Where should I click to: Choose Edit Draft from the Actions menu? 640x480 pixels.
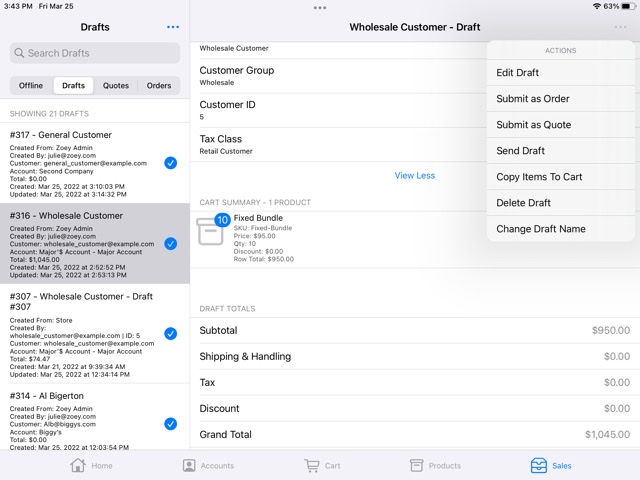point(560,73)
